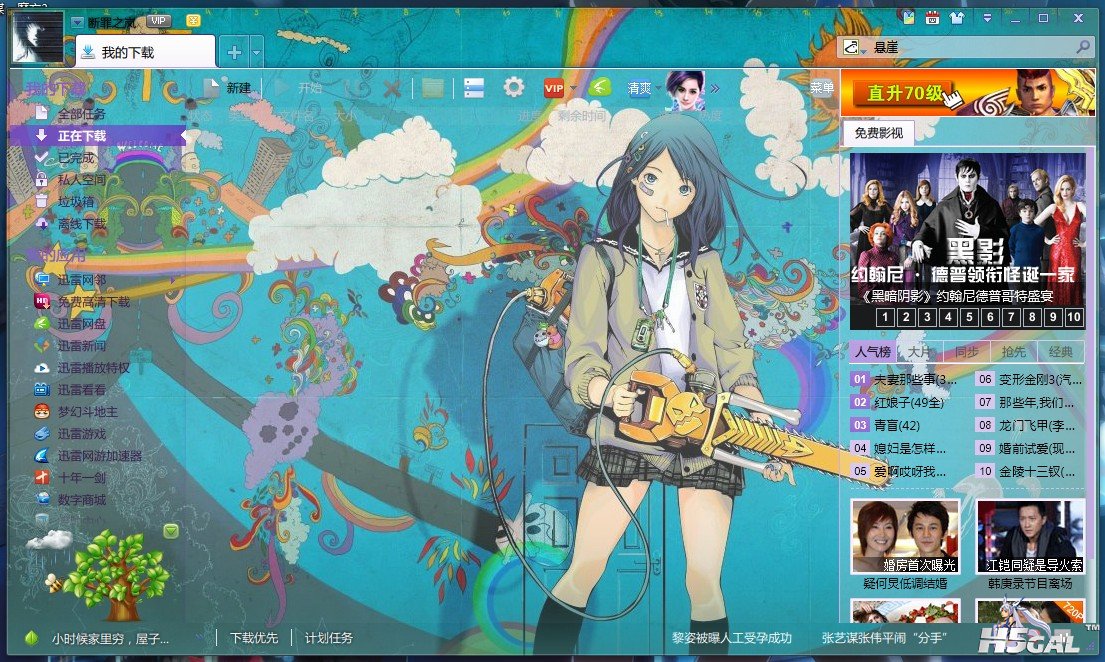The width and height of the screenshot is (1105, 662).
Task: Click the red X delete task icon
Action: [x=392, y=88]
